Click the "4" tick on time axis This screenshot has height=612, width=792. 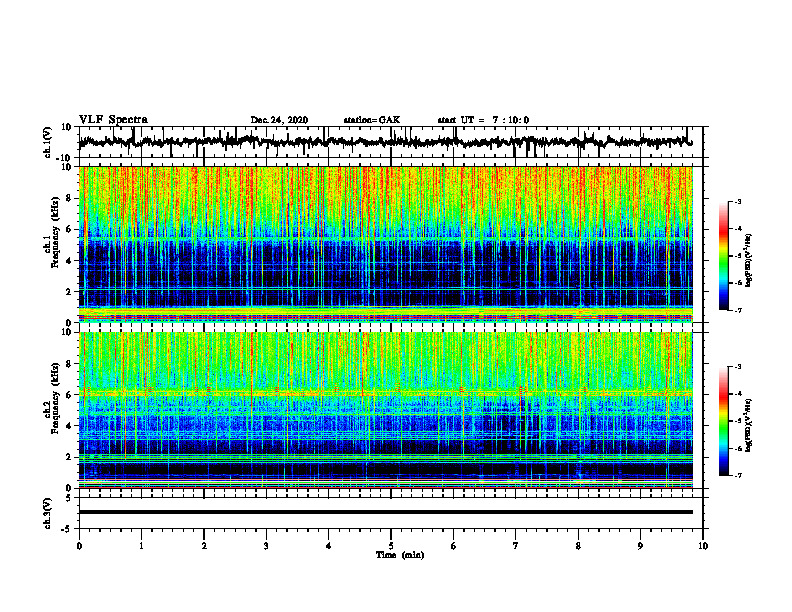click(329, 546)
